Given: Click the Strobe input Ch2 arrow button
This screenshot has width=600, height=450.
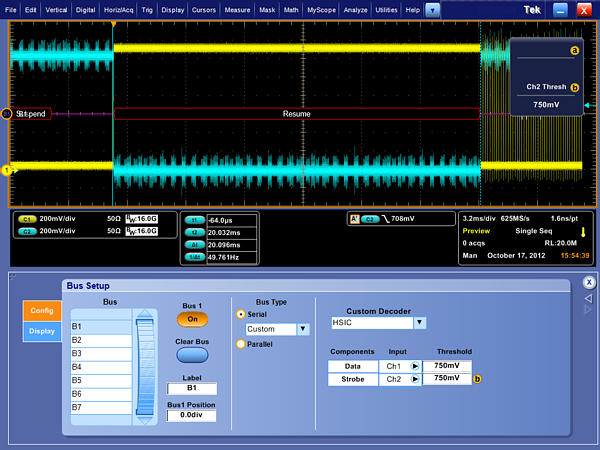Looking at the screenshot, I should 413,379.
